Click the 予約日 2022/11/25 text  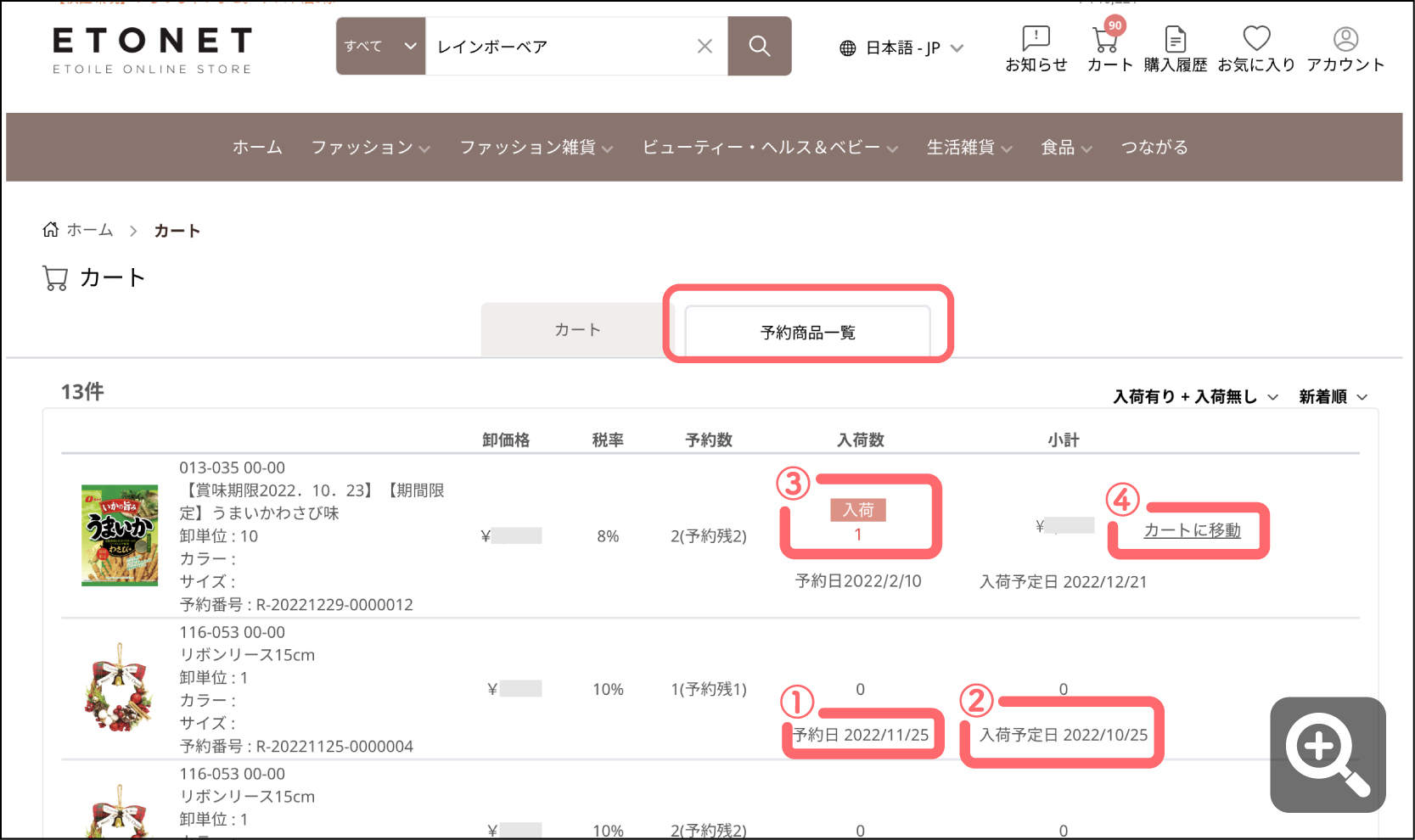point(861,735)
